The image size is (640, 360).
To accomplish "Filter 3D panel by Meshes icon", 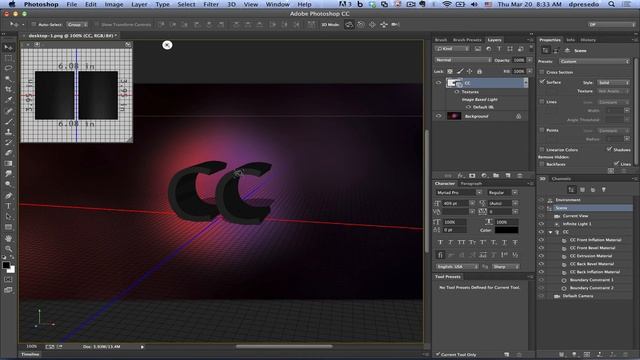I will click(582, 190).
